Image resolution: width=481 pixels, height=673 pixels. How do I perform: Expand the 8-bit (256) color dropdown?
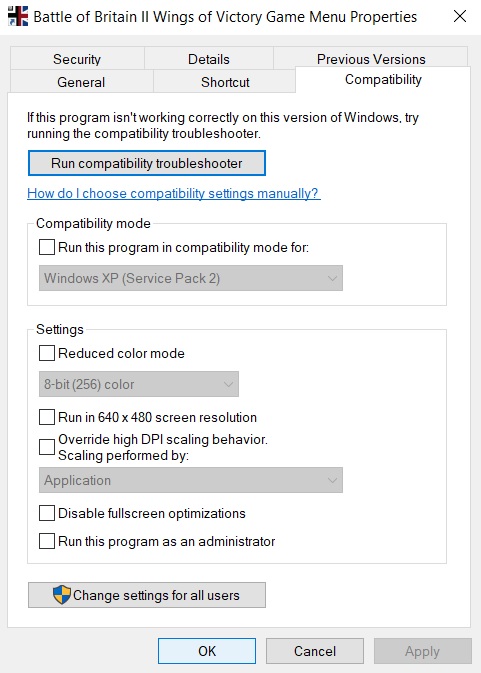(x=139, y=384)
